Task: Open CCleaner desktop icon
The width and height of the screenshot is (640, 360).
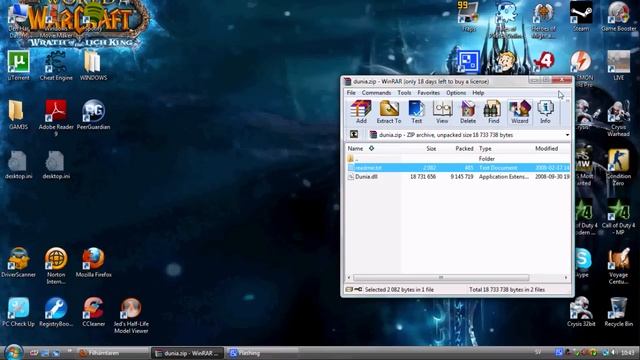Action: pyautogui.click(x=93, y=312)
